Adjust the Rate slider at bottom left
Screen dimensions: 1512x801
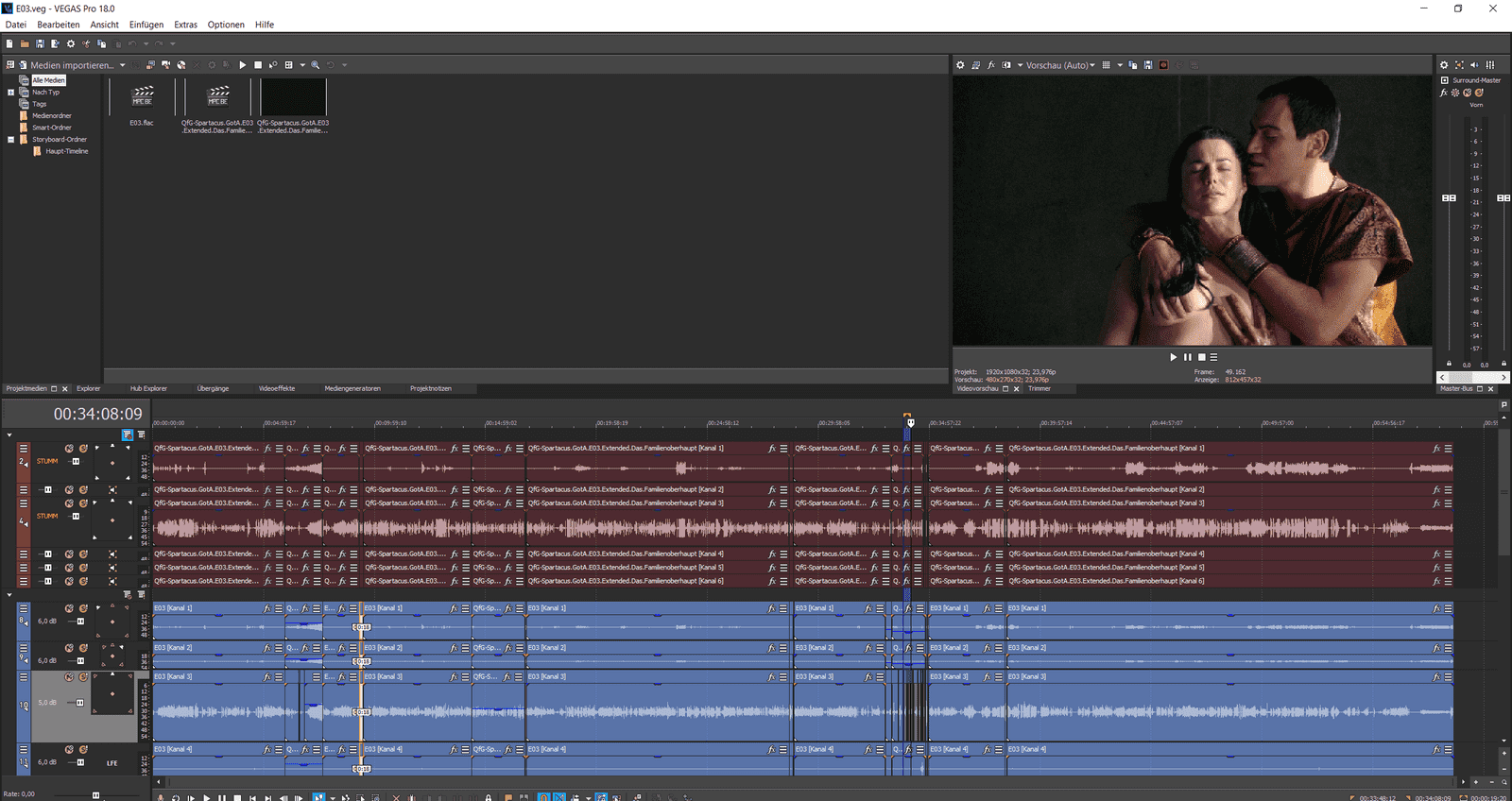(95, 794)
